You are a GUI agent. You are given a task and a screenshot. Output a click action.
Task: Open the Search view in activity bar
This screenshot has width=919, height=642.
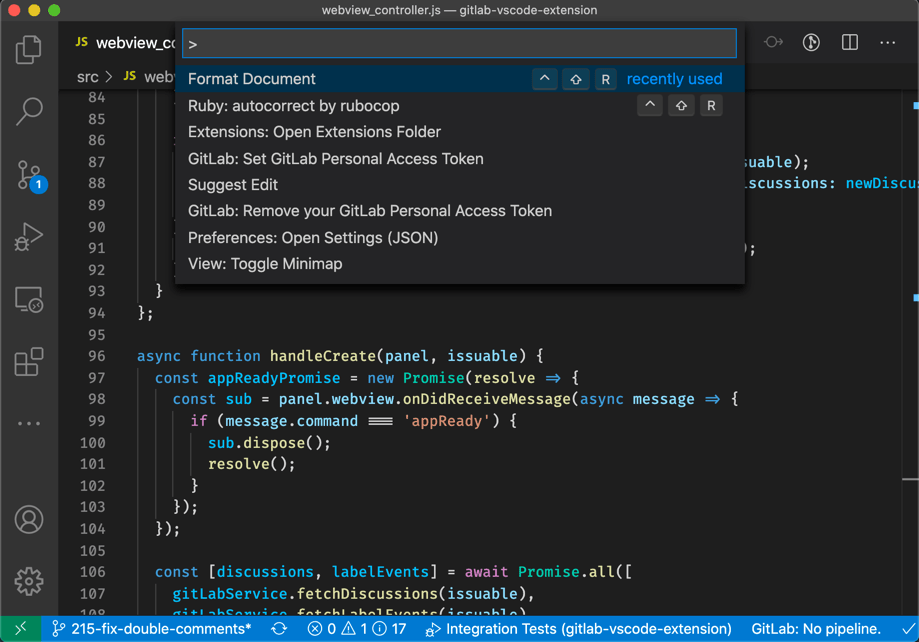coord(29,111)
